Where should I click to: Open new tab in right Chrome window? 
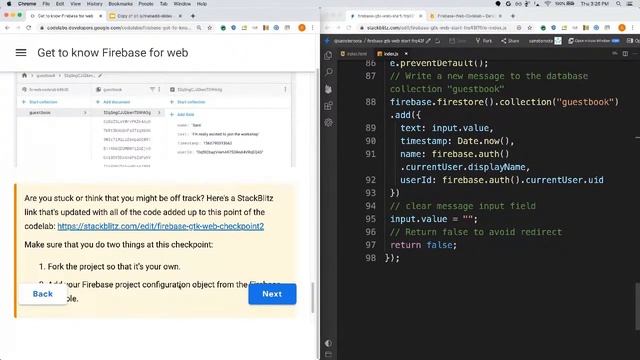513,16
